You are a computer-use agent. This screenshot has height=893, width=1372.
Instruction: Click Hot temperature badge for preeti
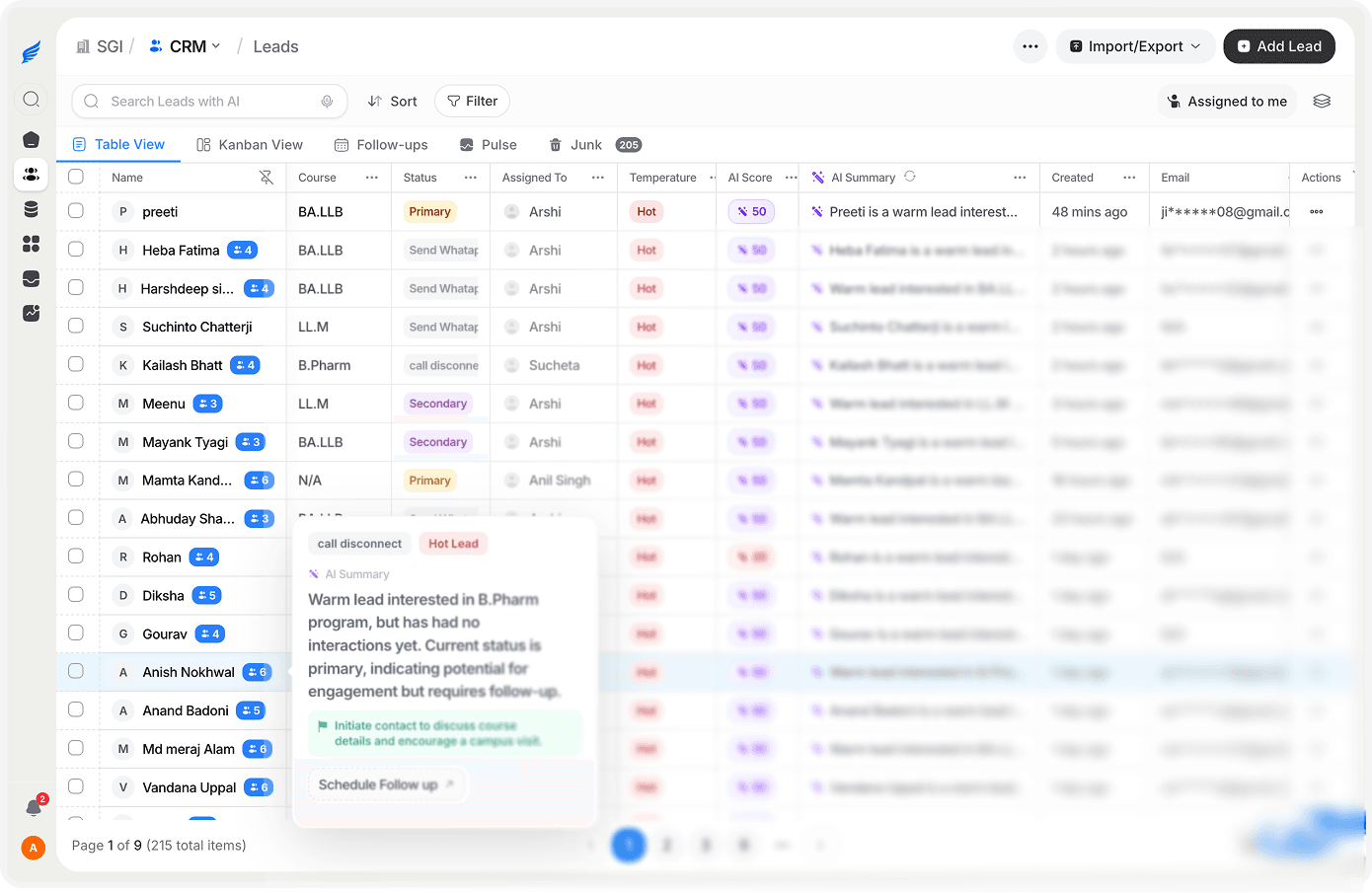coord(647,211)
